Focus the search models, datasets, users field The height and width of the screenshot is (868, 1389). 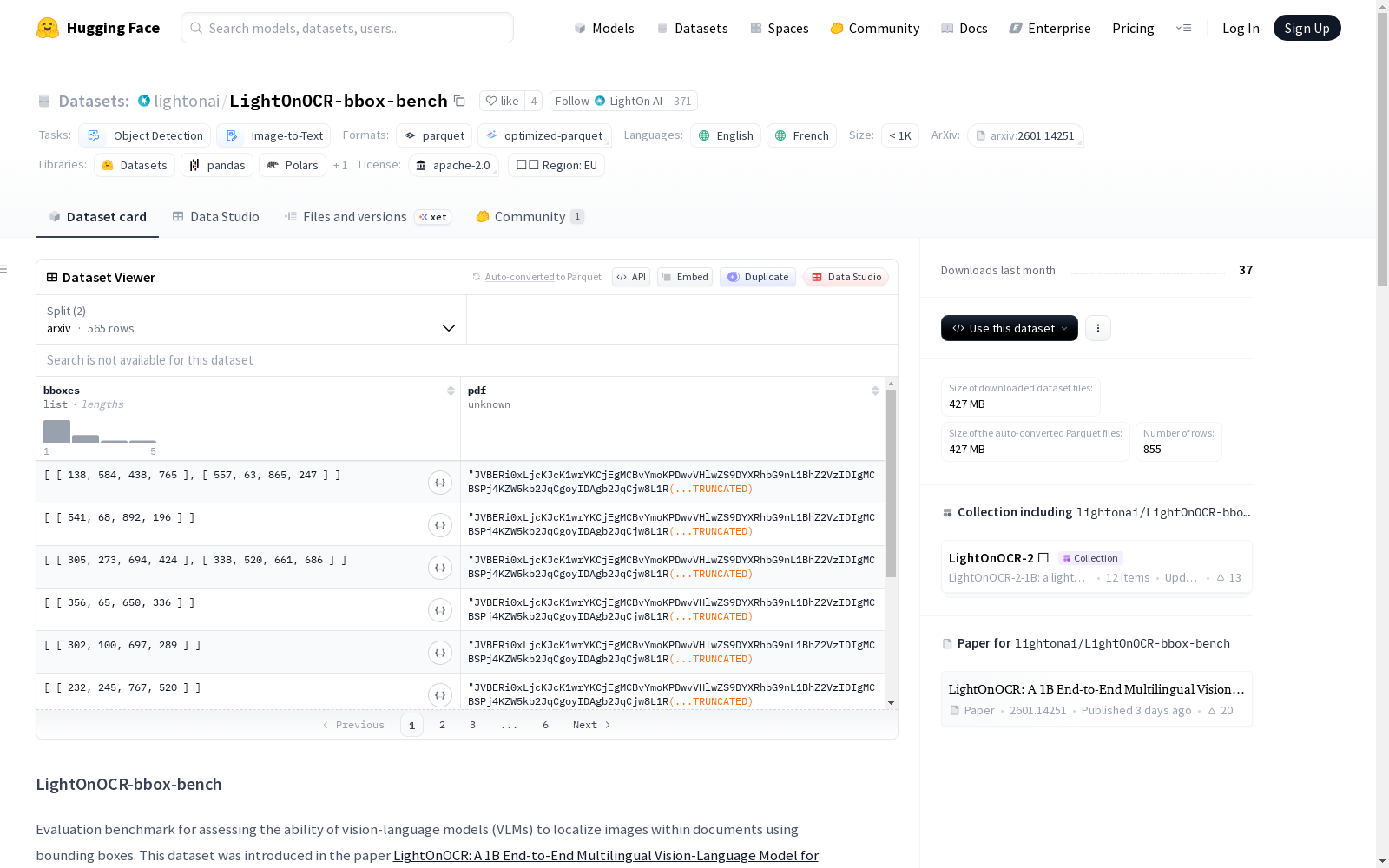coord(347,28)
